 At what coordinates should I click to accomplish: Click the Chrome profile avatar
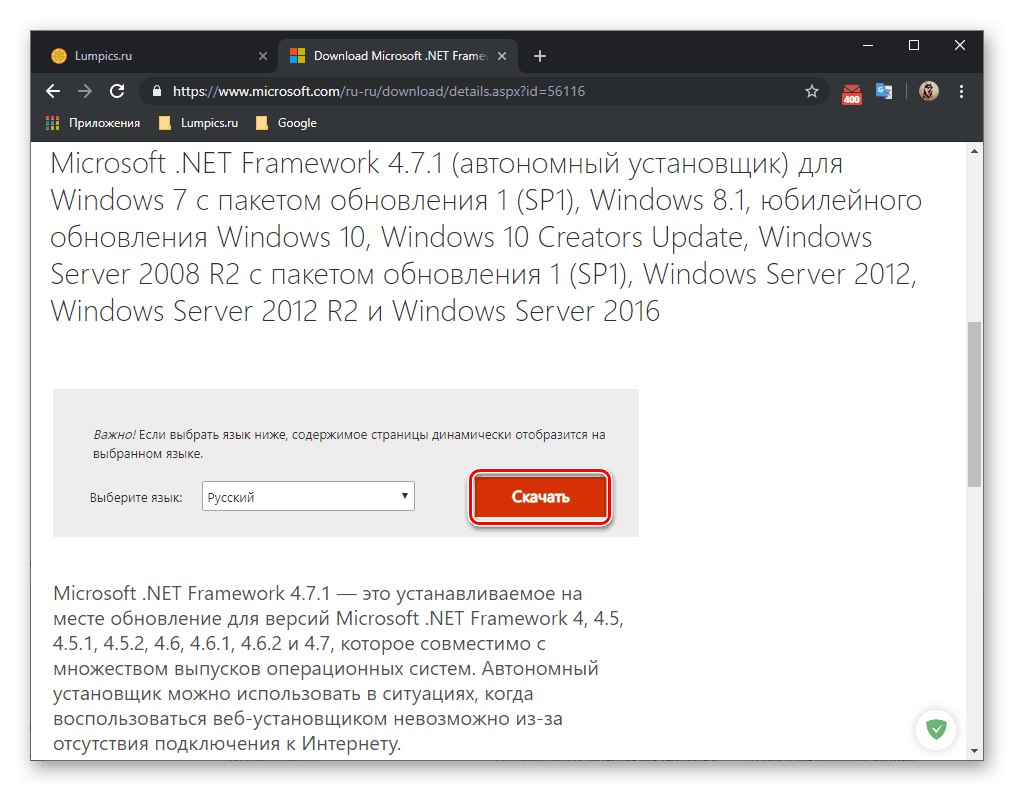pyautogui.click(x=928, y=91)
